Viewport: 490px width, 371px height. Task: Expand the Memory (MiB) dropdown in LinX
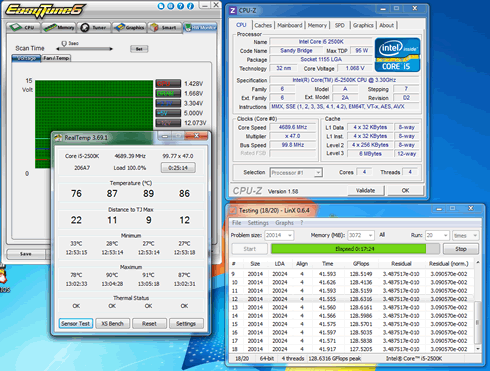(370, 235)
